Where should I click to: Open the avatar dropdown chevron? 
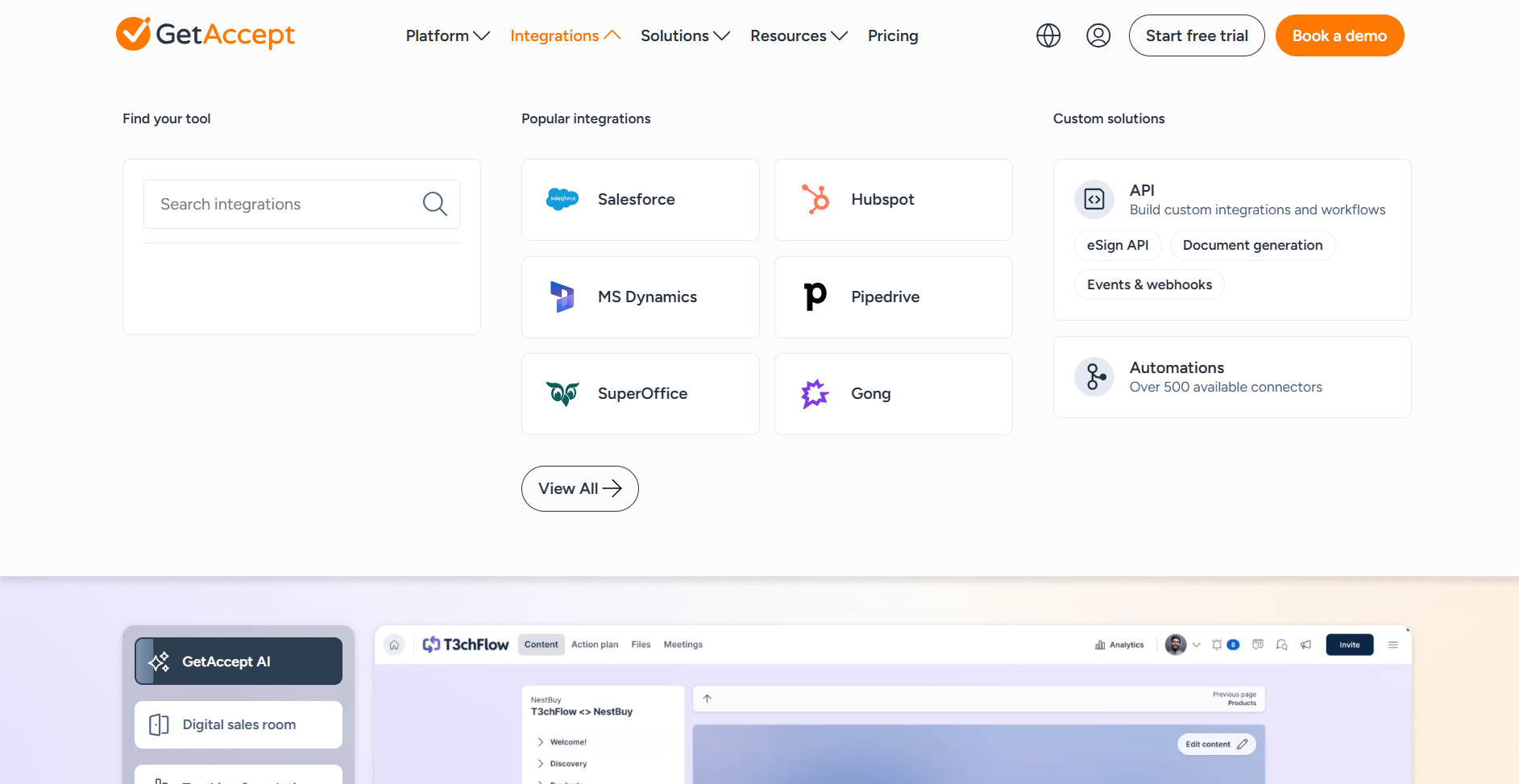pyautogui.click(x=1197, y=645)
